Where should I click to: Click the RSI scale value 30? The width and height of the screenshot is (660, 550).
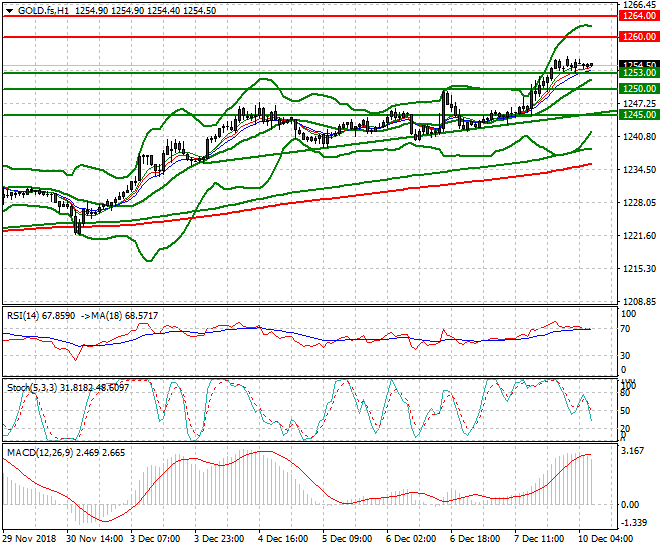[x=625, y=356]
